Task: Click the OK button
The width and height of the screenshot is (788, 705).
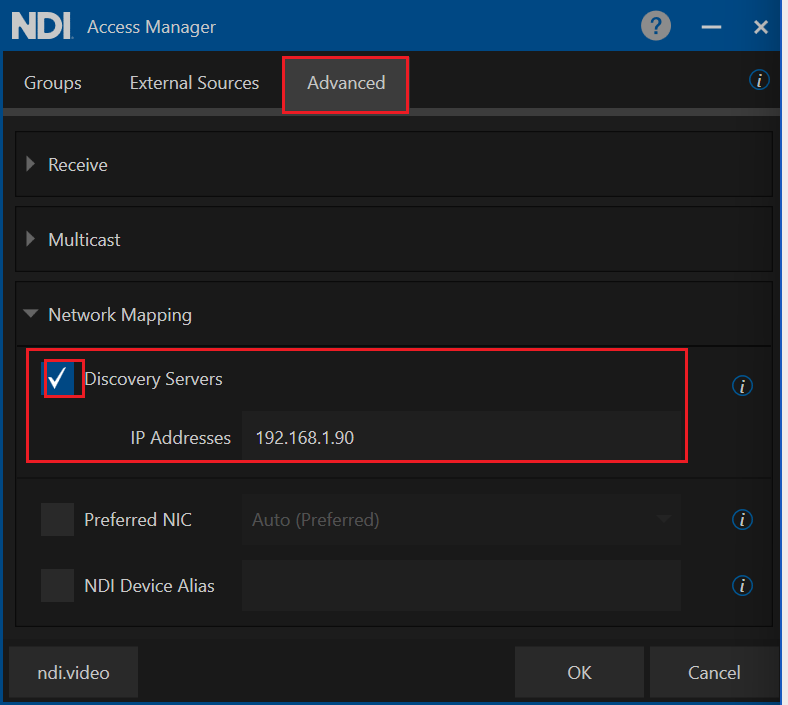Action: click(x=579, y=672)
